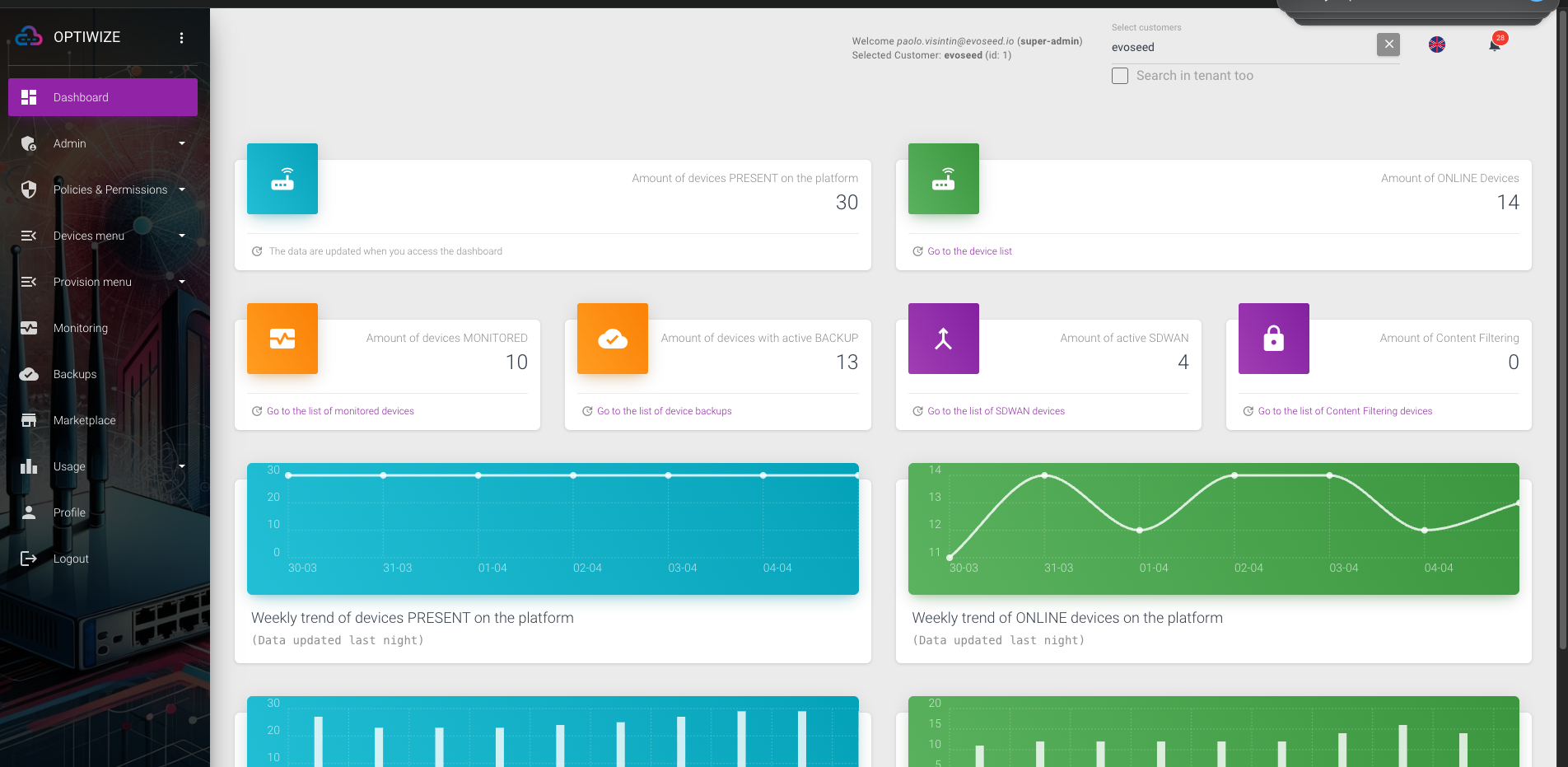
Task: Open notifications via the bell icon
Action: 1495,45
